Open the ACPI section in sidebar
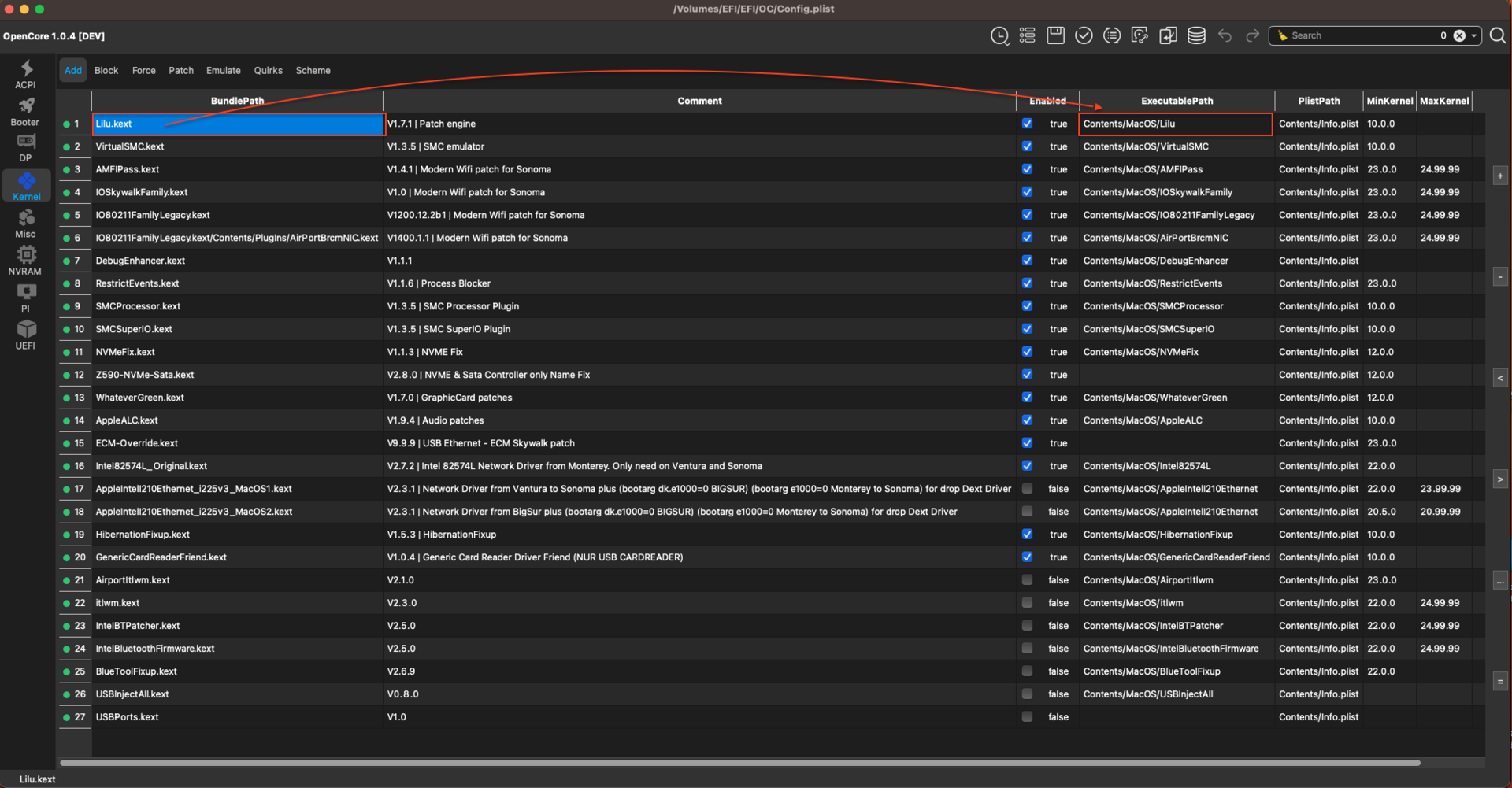Screen dimensions: 1512x788 tap(25, 74)
